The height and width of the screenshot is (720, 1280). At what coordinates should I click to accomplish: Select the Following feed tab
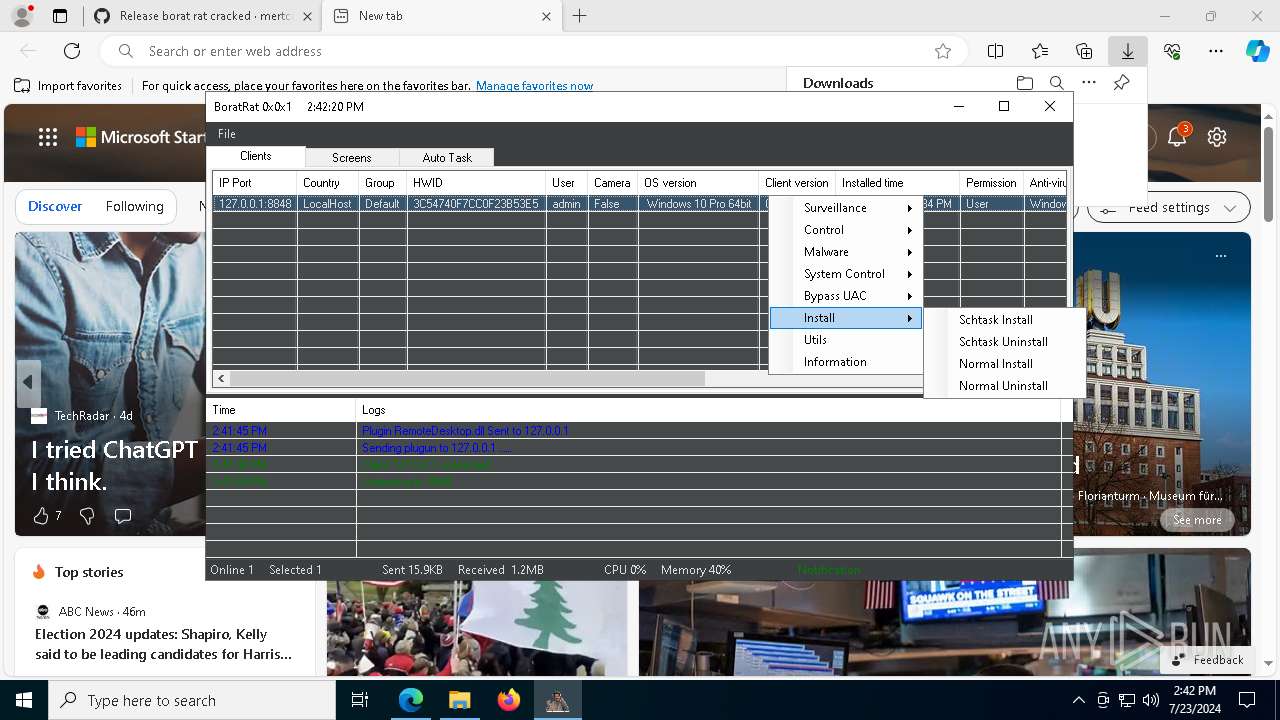(135, 206)
